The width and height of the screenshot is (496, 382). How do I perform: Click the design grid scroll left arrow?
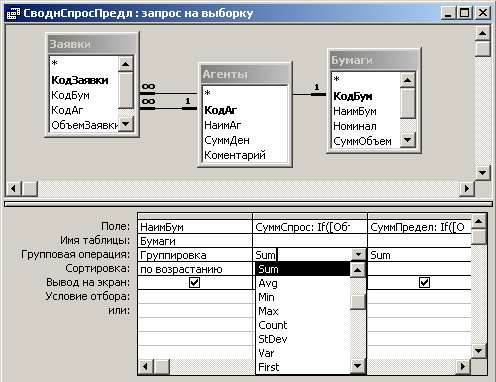pos(146,367)
